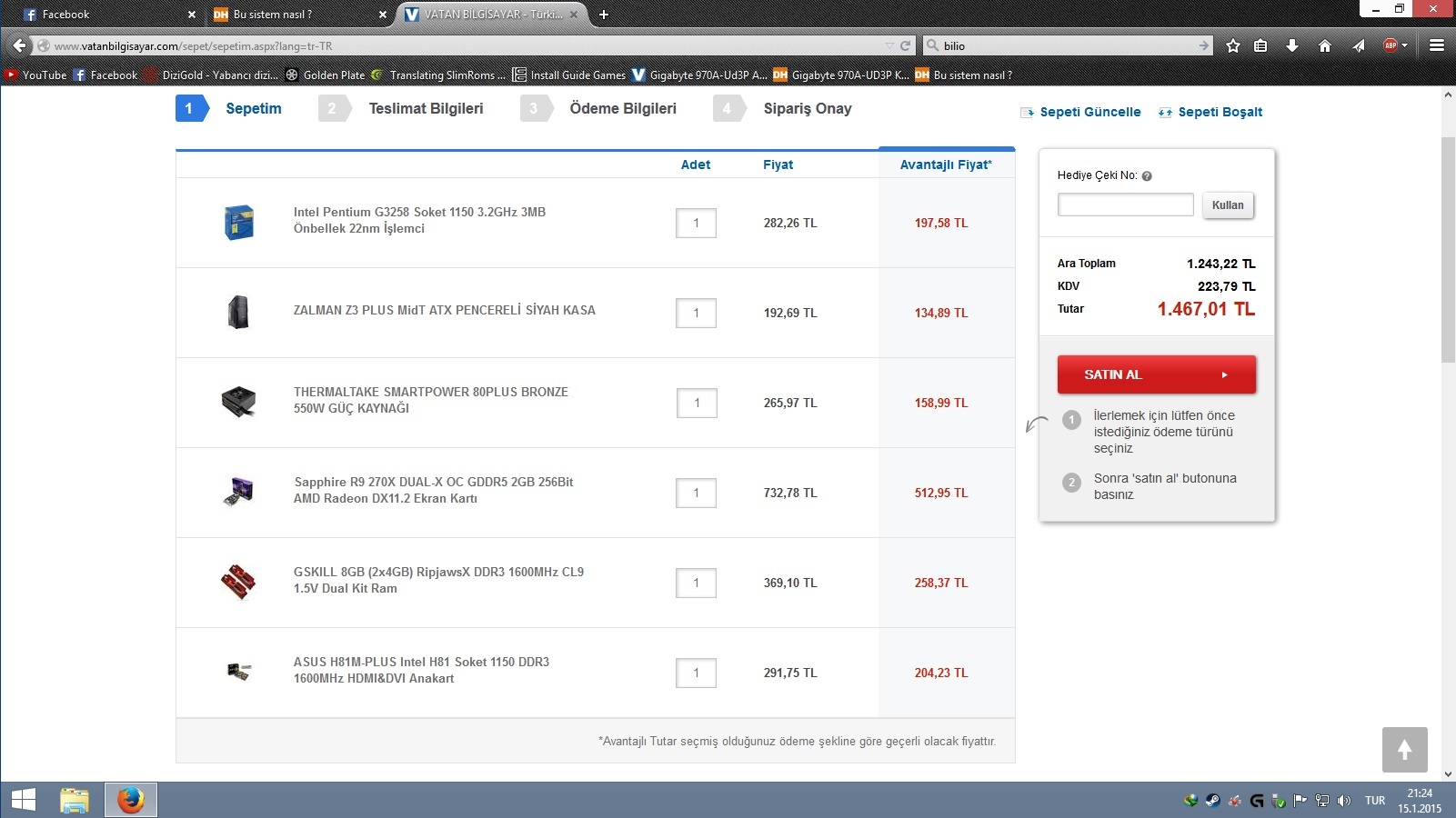Screen dimensions: 1456x818
Task: Switch to the 'Bu sistem nasıl ?' tab
Action: (300, 15)
